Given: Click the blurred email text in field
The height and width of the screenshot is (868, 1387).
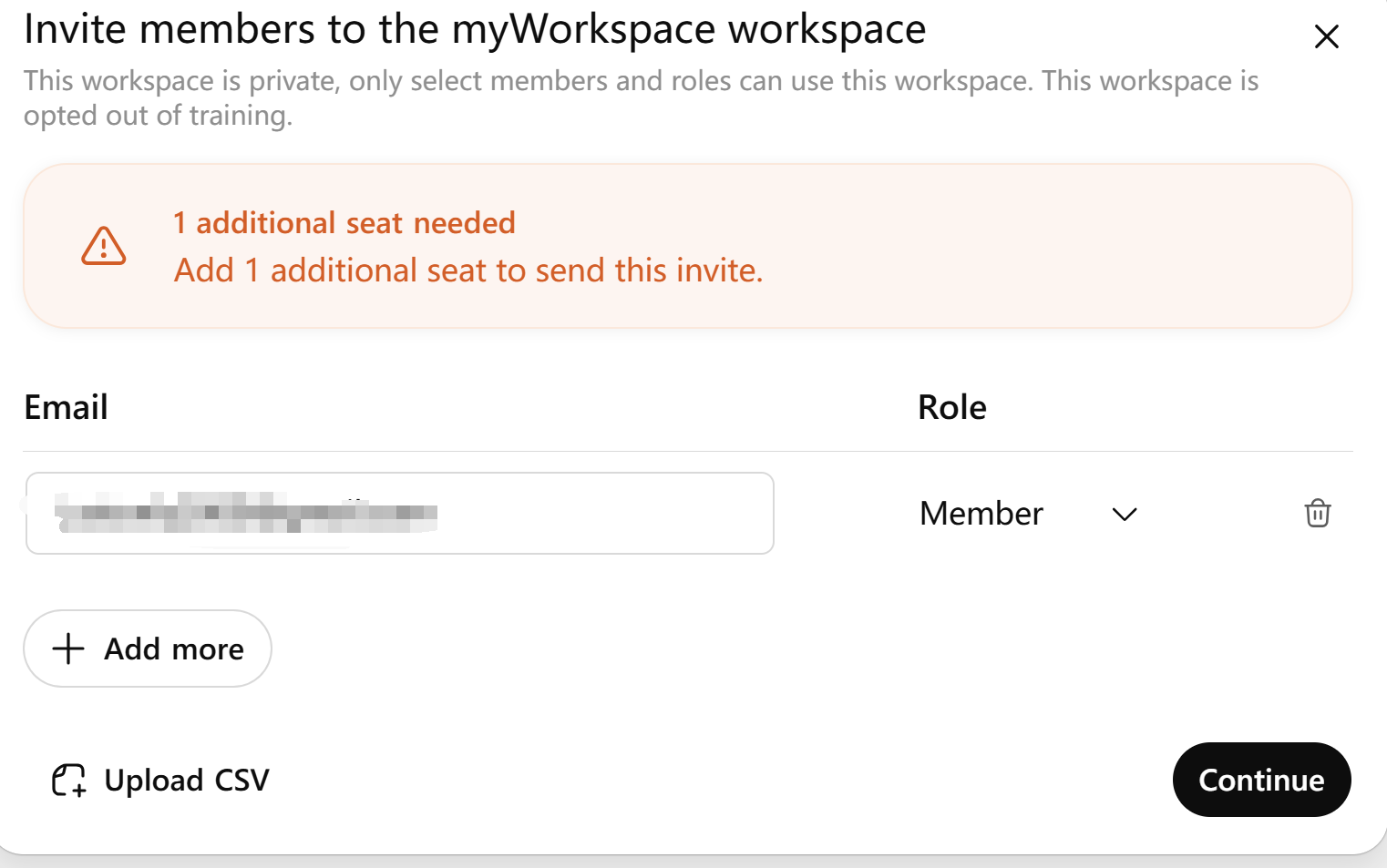Looking at the screenshot, I should point(246,512).
